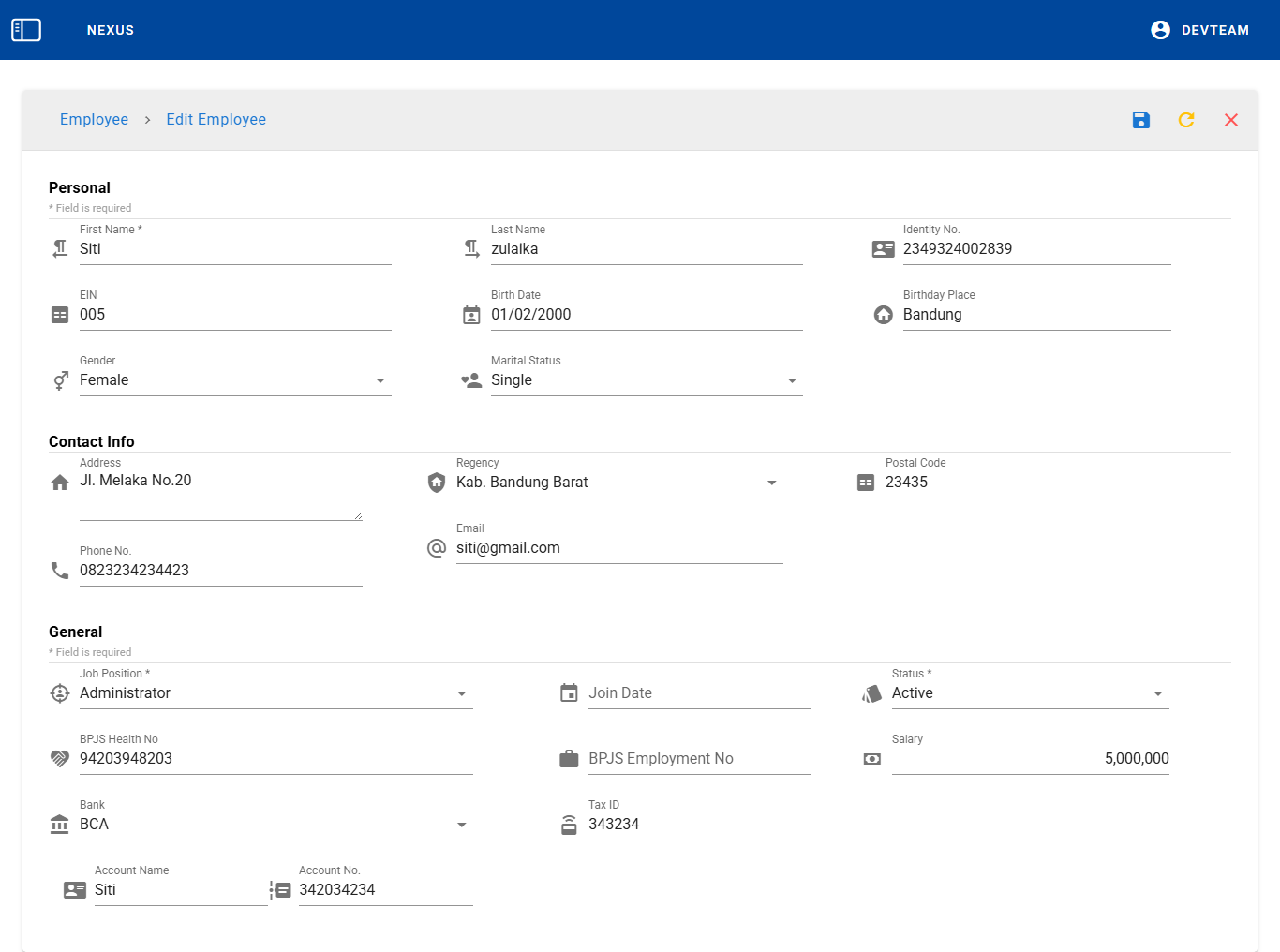Click the Birth Date calendar icon

coord(471,315)
